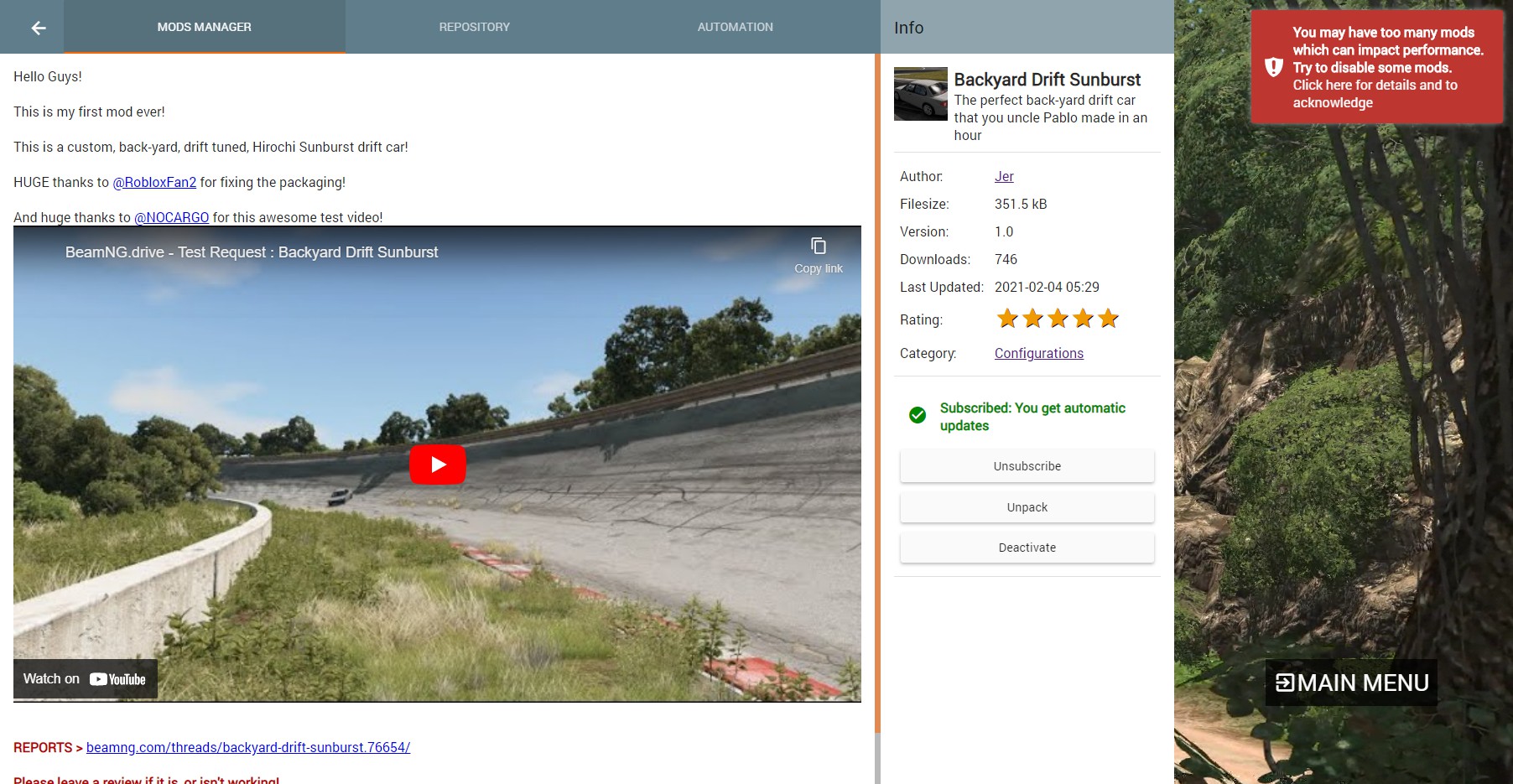Click the Watch on YouTube button

click(x=85, y=679)
